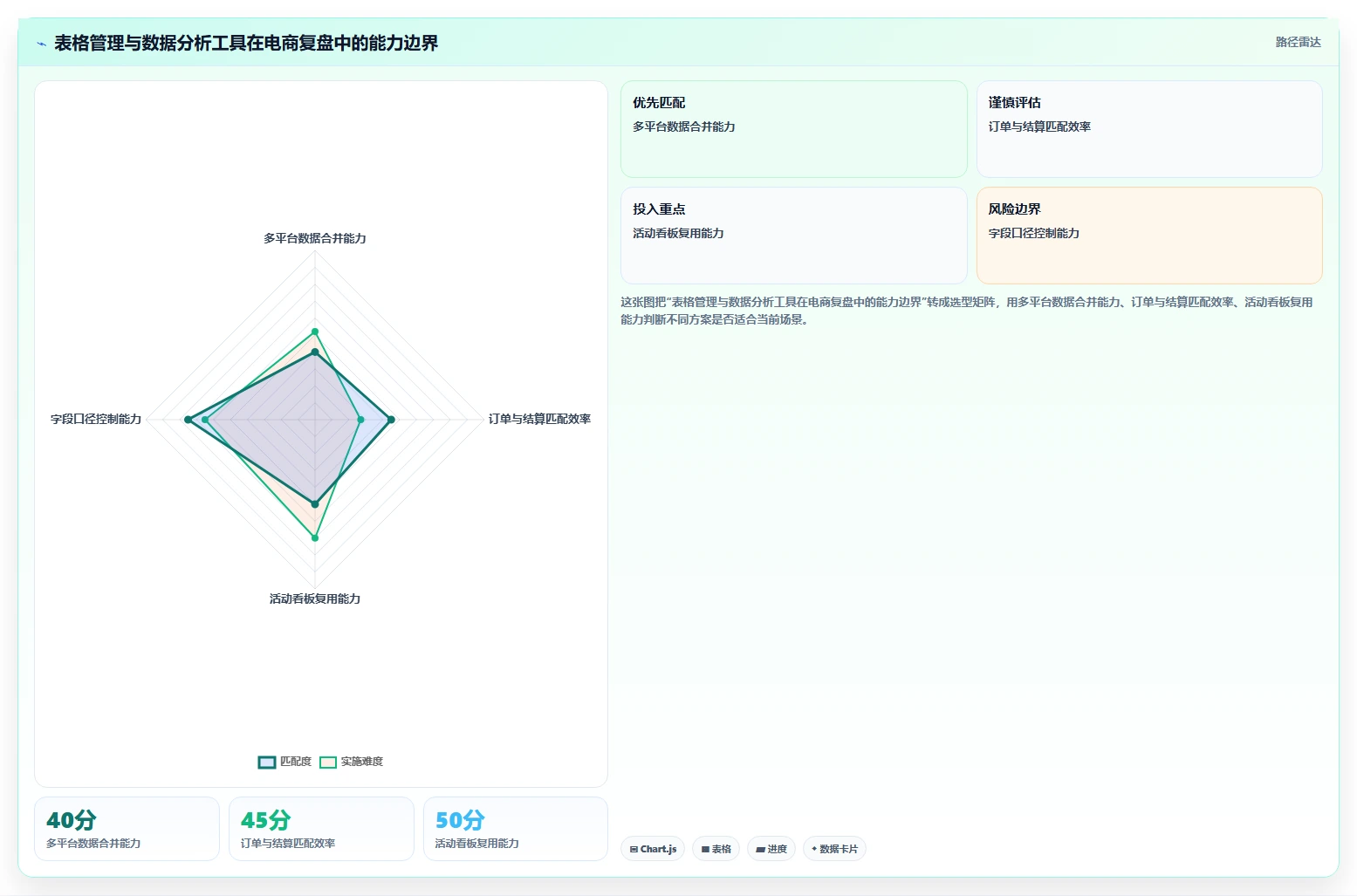
Task: Click the 路径雷达 label in the header
Action: click(1298, 42)
